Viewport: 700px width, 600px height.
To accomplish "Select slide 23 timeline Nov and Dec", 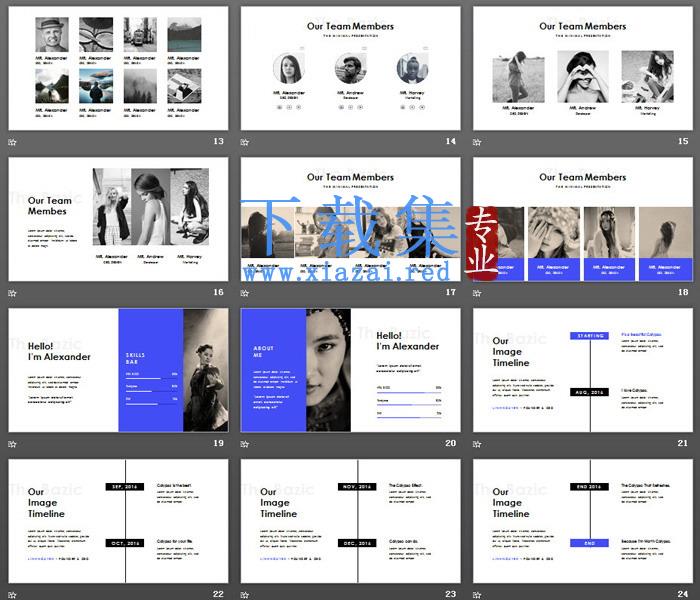I will (350, 521).
